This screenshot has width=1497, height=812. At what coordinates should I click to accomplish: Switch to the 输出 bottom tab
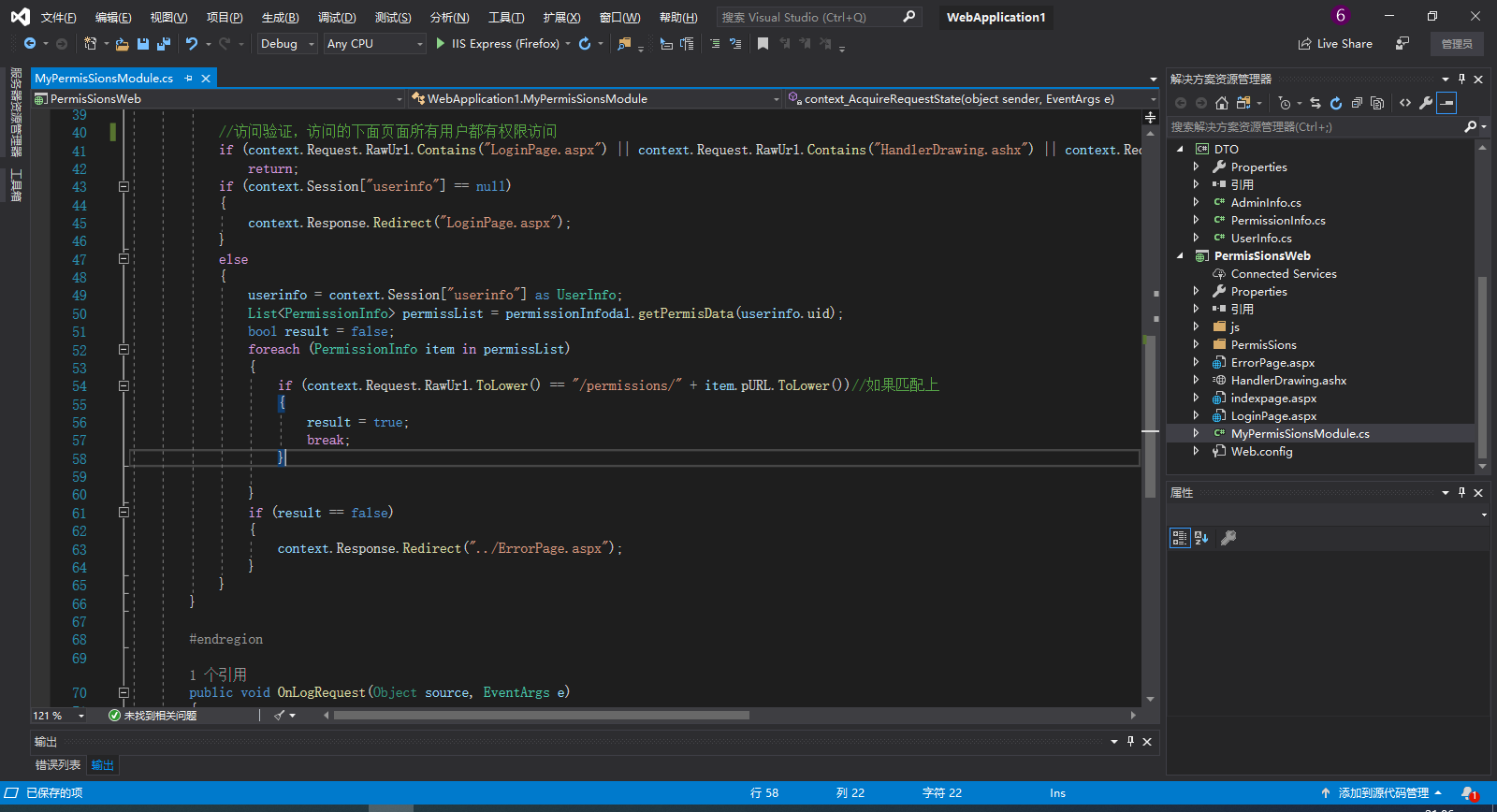pyautogui.click(x=102, y=765)
